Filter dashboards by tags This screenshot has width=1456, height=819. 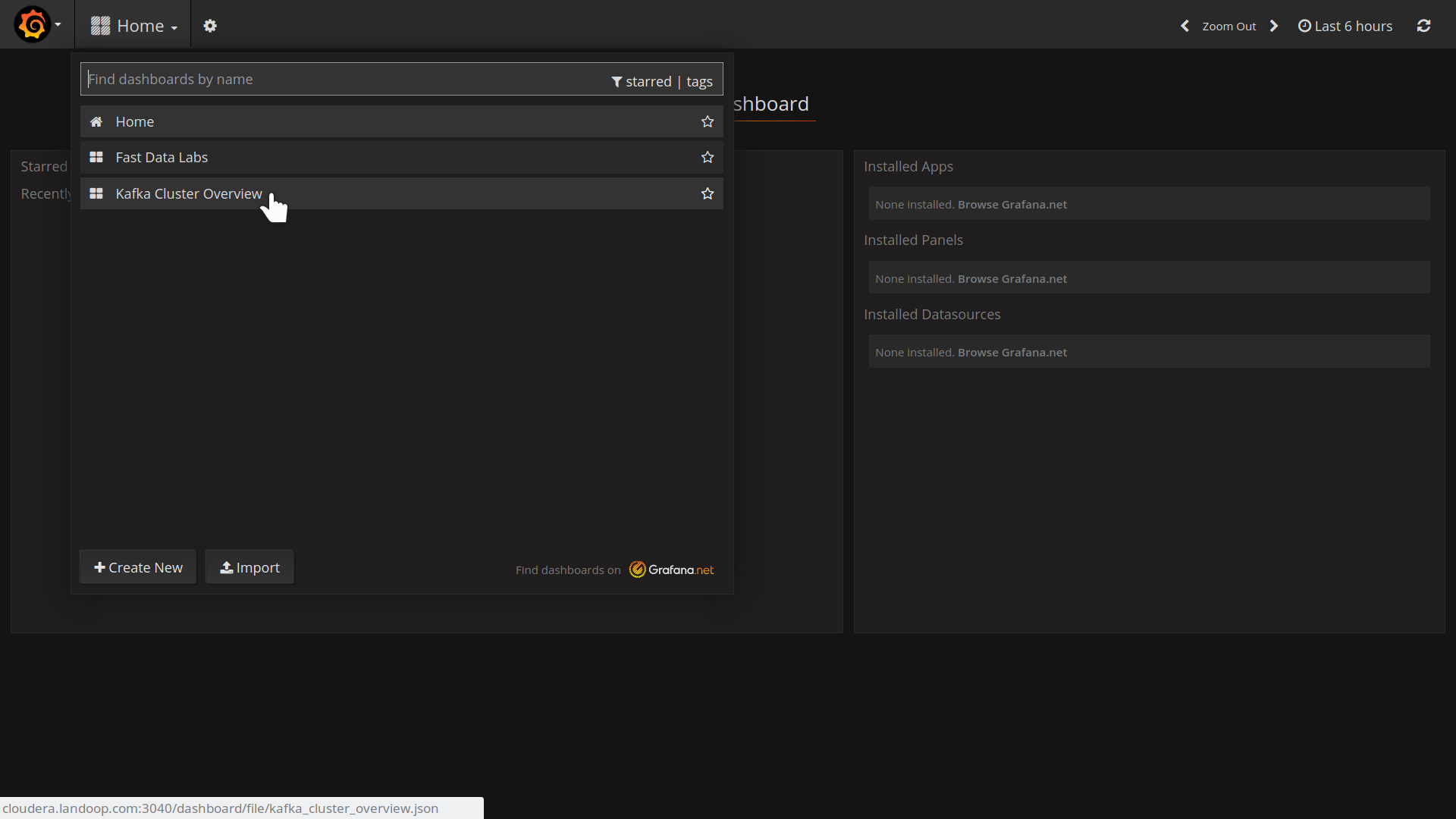pyautogui.click(x=699, y=81)
